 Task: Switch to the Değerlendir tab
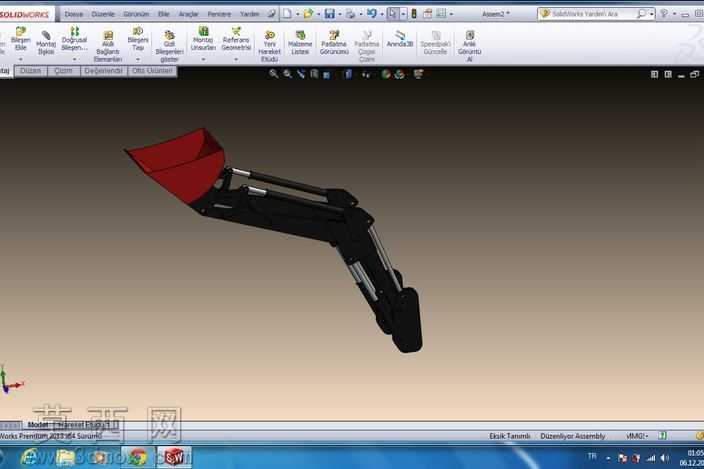tap(104, 71)
